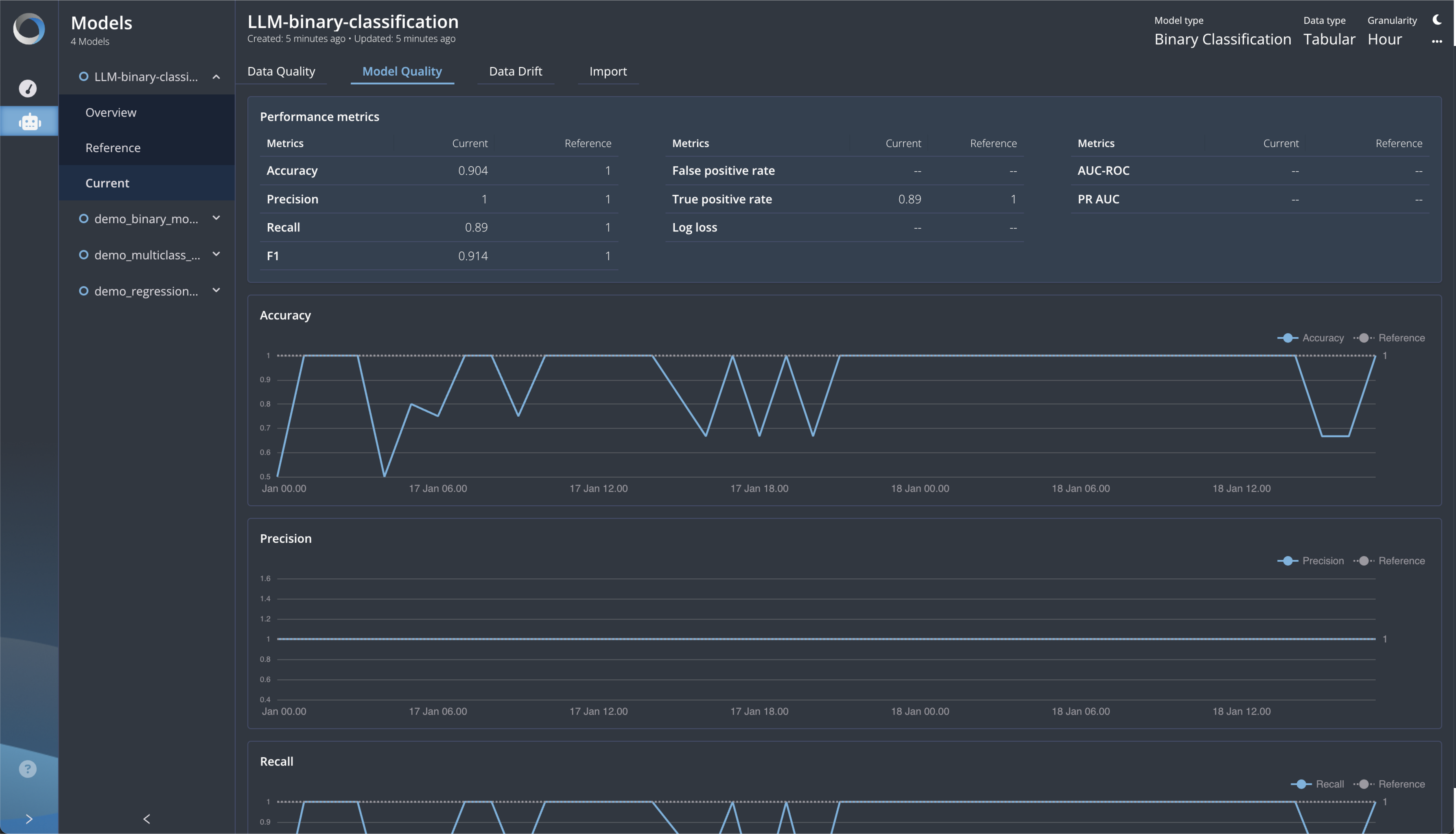This screenshot has height=834, width=1456.
Task: Toggle Recall series in Recall chart legend
Action: (1317, 784)
